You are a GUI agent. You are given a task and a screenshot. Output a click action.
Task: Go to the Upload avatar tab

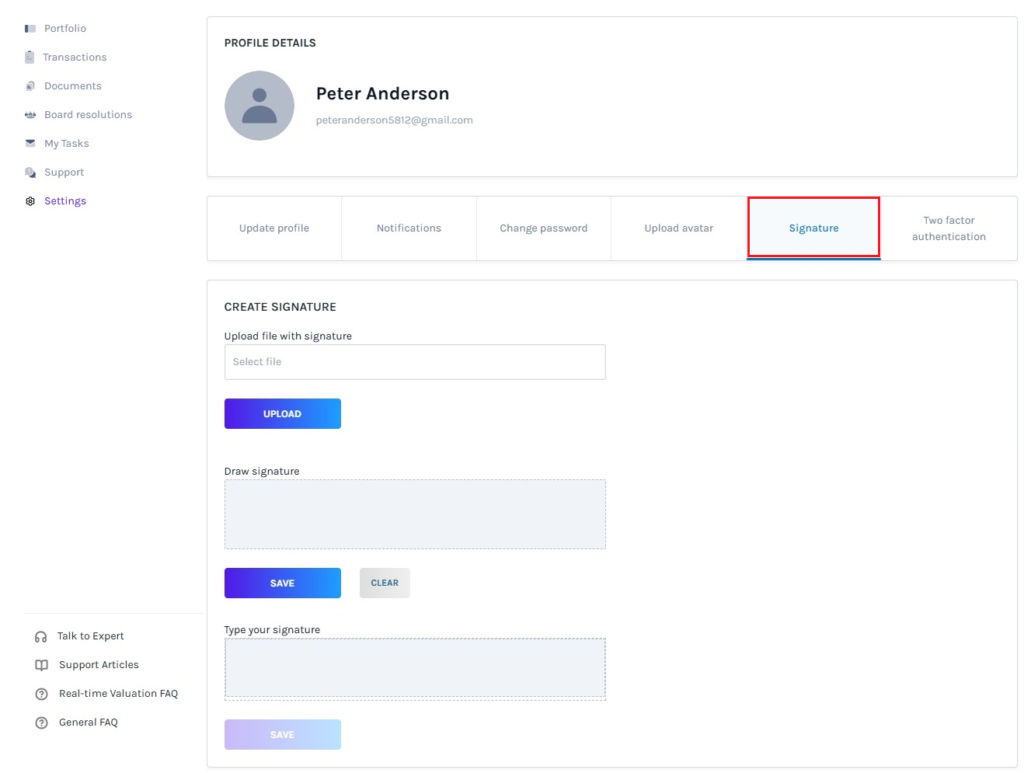click(x=679, y=228)
